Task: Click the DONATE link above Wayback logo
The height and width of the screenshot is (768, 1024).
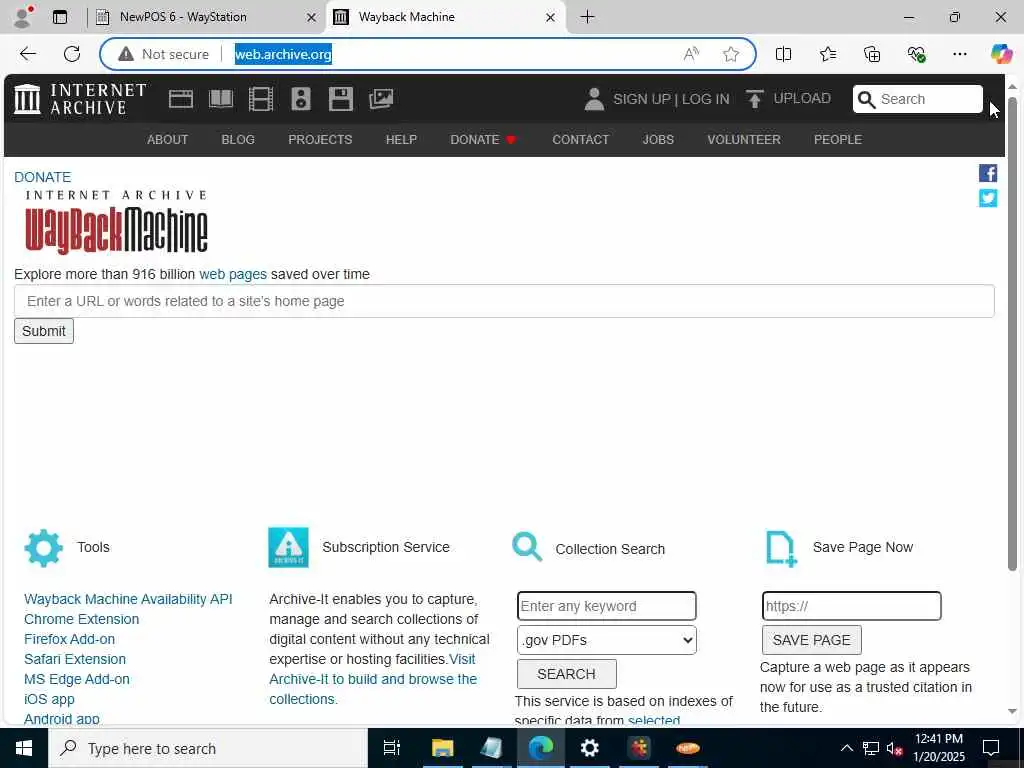Action: (42, 177)
